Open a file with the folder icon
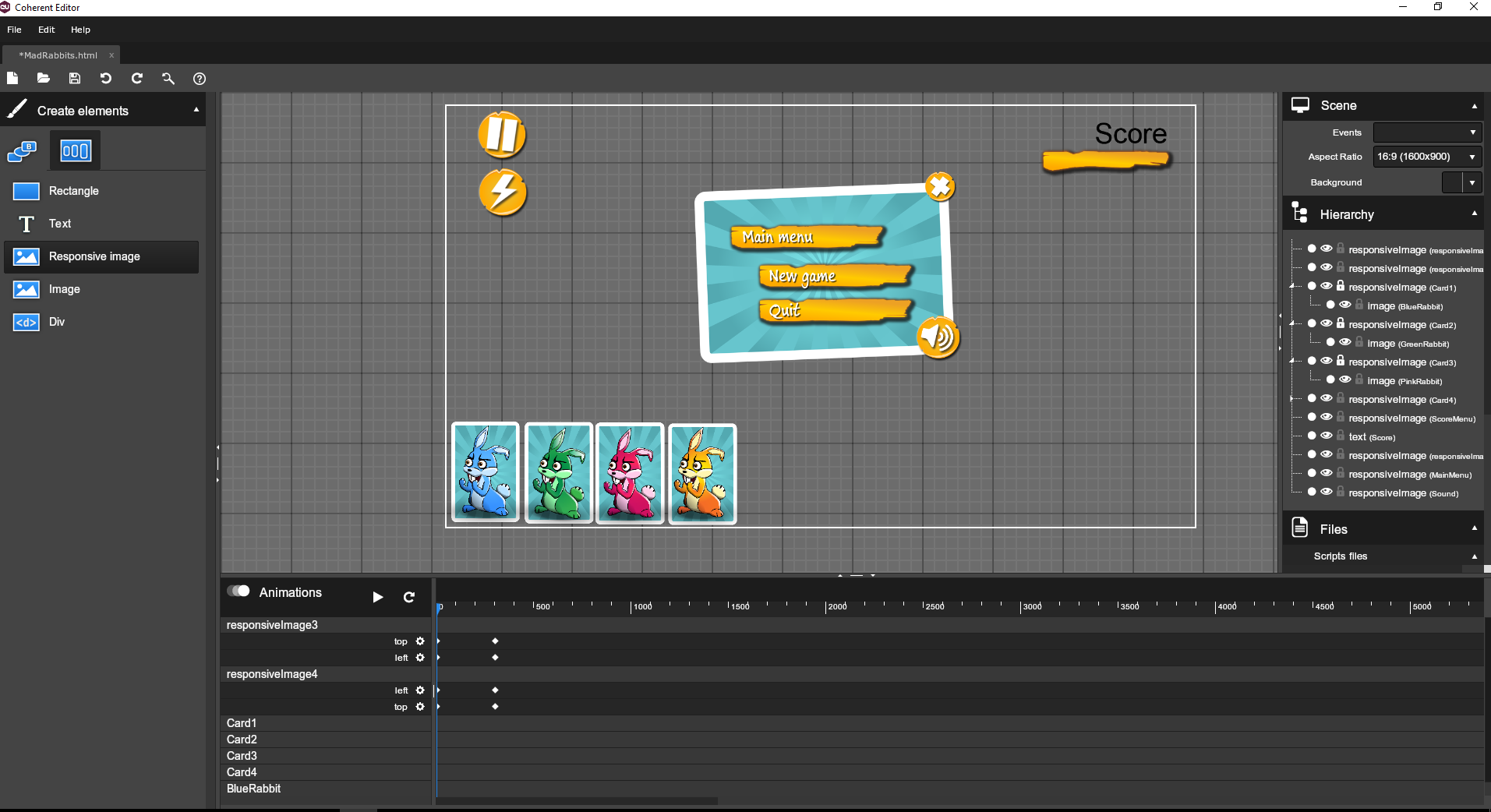The height and width of the screenshot is (812, 1491). click(x=44, y=78)
